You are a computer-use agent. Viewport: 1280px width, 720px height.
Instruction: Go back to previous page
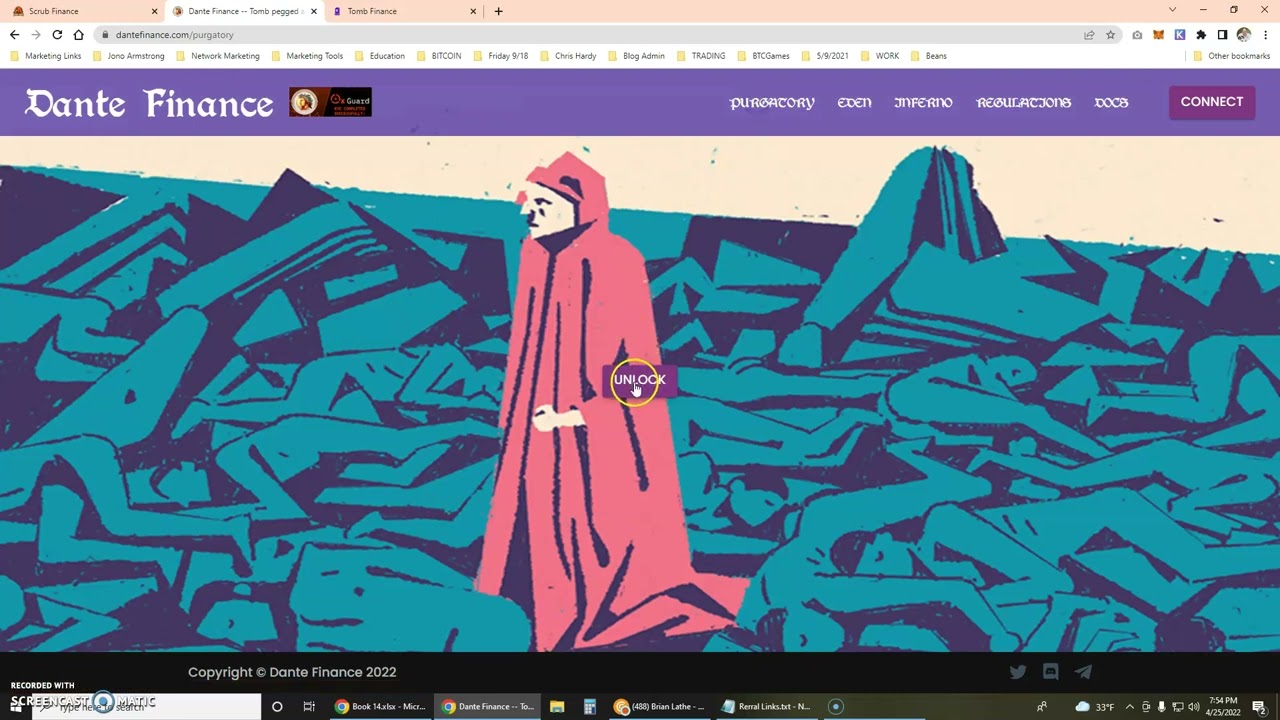click(14, 35)
